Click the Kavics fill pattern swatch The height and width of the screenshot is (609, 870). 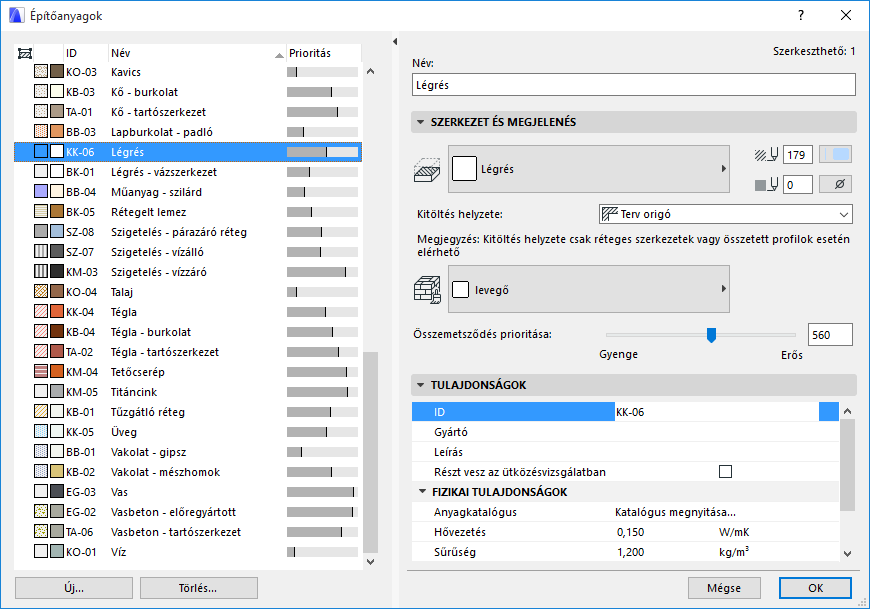(x=41, y=72)
